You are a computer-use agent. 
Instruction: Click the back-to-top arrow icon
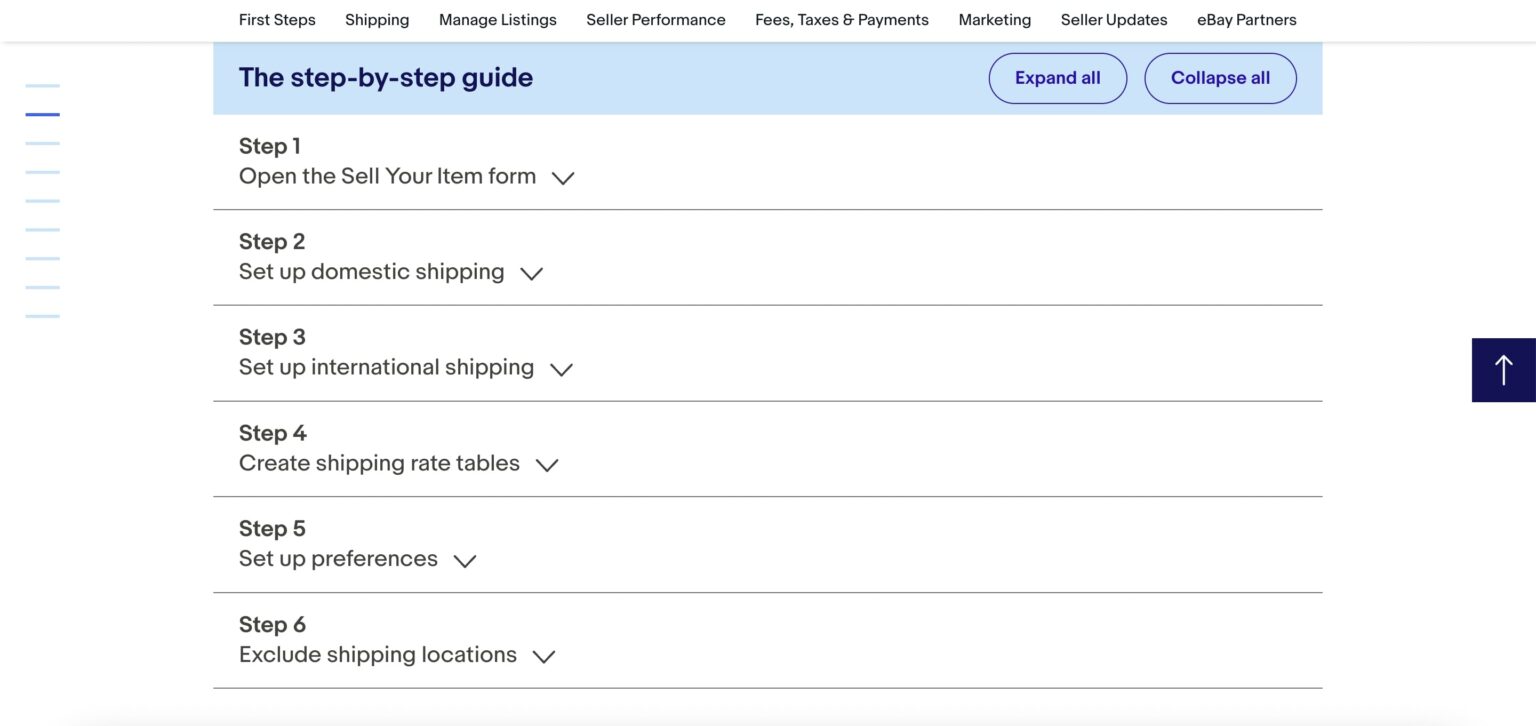[1504, 369]
